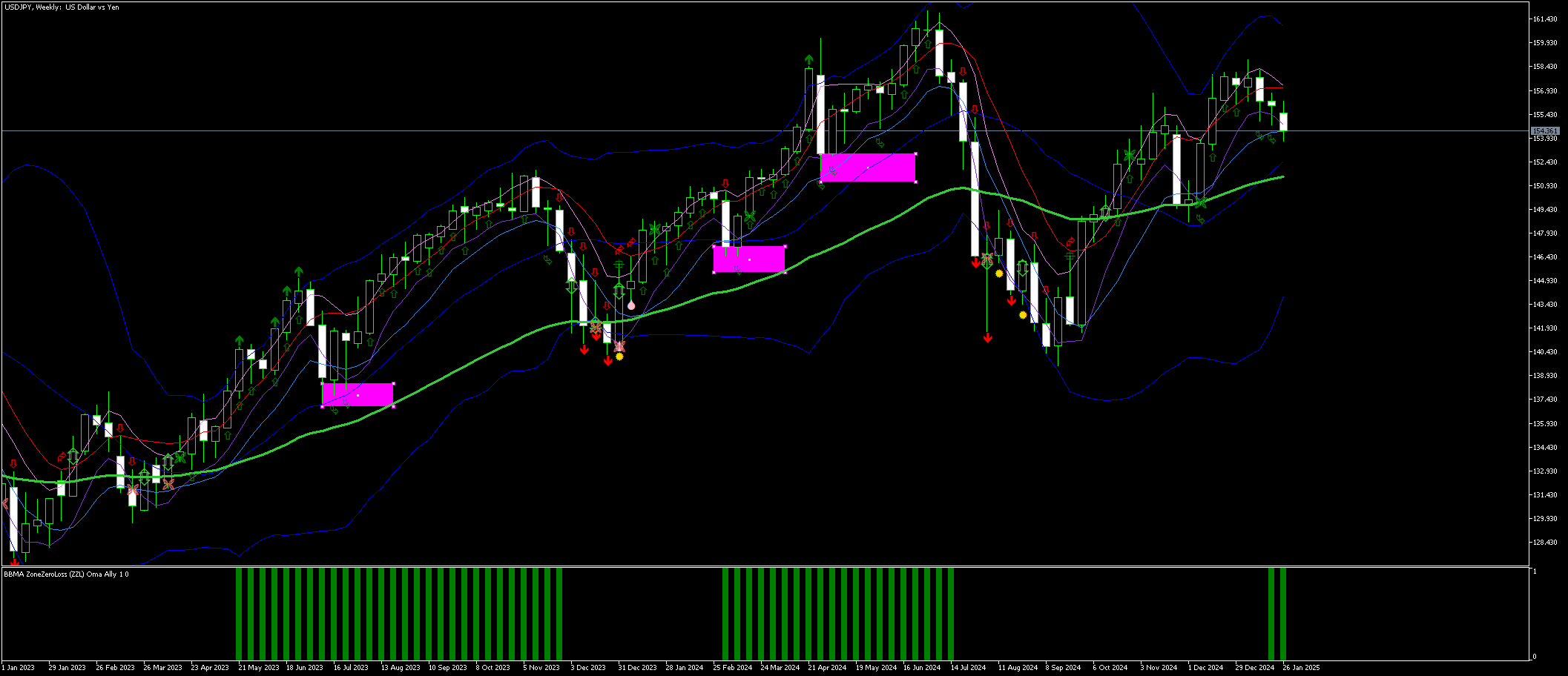
Task: Select the green up arrow at the April 2024 breakout
Action: tap(808, 56)
